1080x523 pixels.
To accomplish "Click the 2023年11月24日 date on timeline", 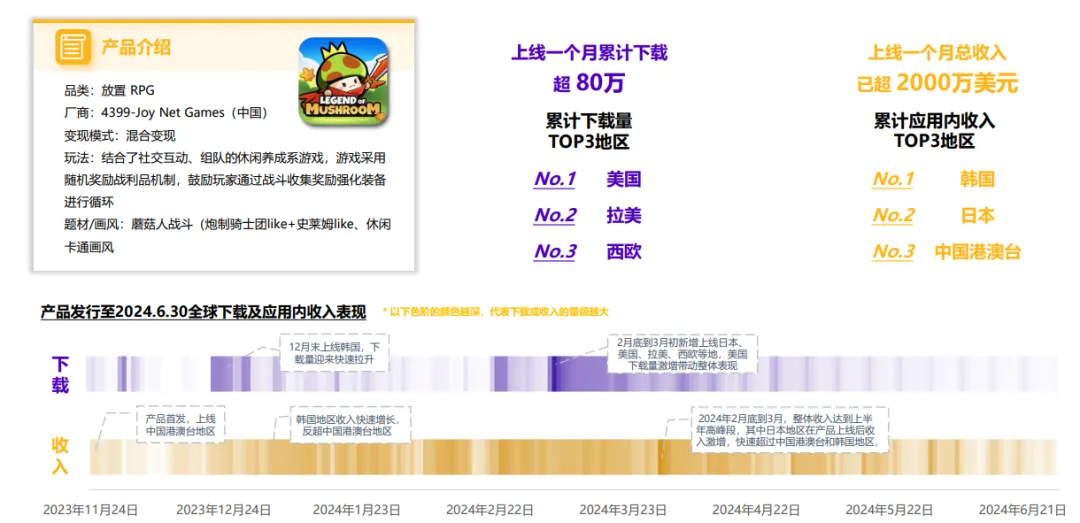I will pyautogui.click(x=90, y=509).
